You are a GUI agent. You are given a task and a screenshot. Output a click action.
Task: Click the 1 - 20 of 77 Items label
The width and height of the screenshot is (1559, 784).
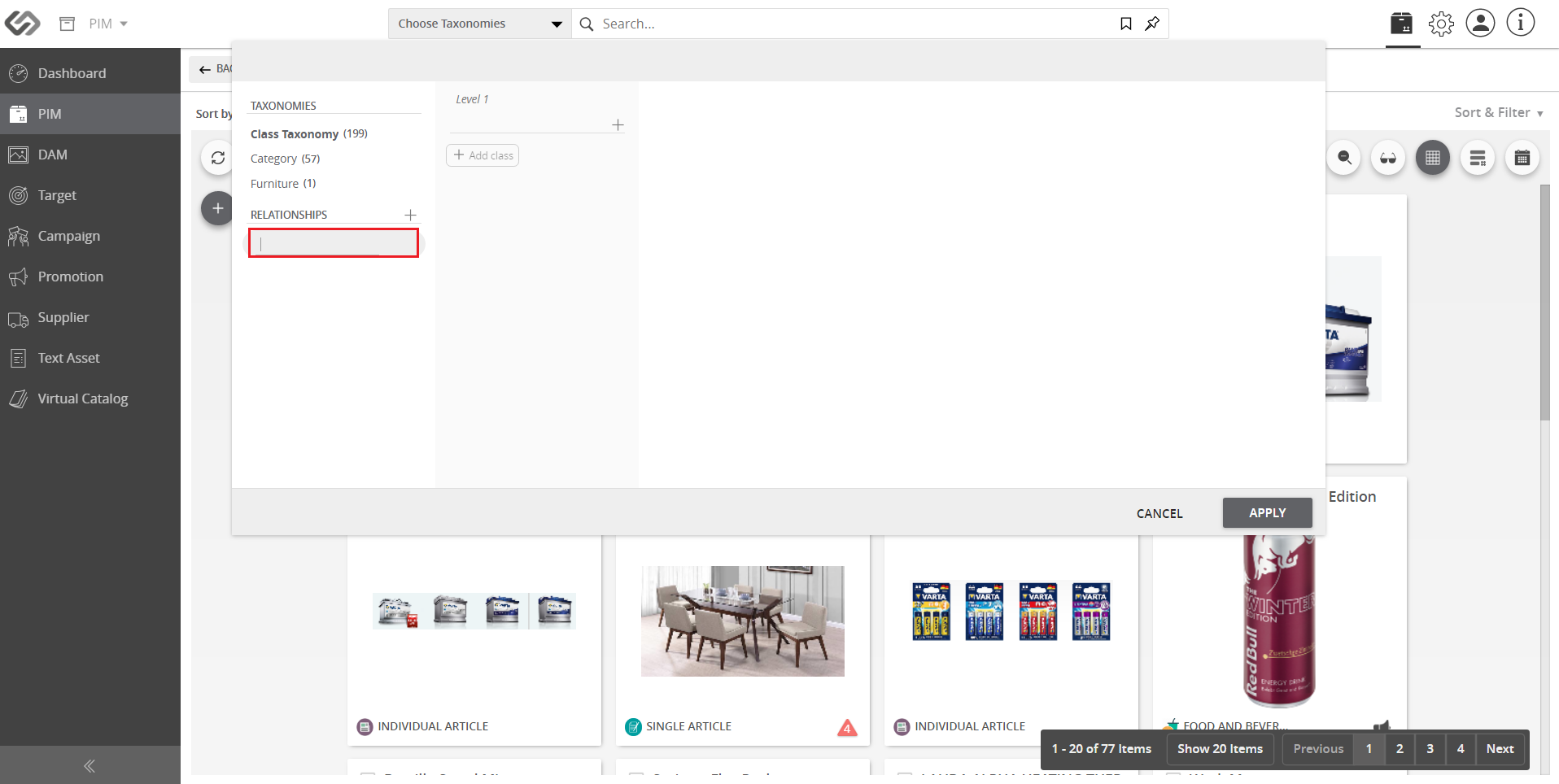(x=1101, y=749)
